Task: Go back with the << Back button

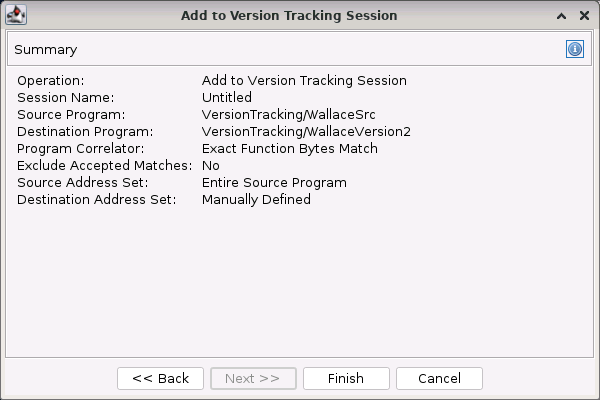Action: point(160,378)
